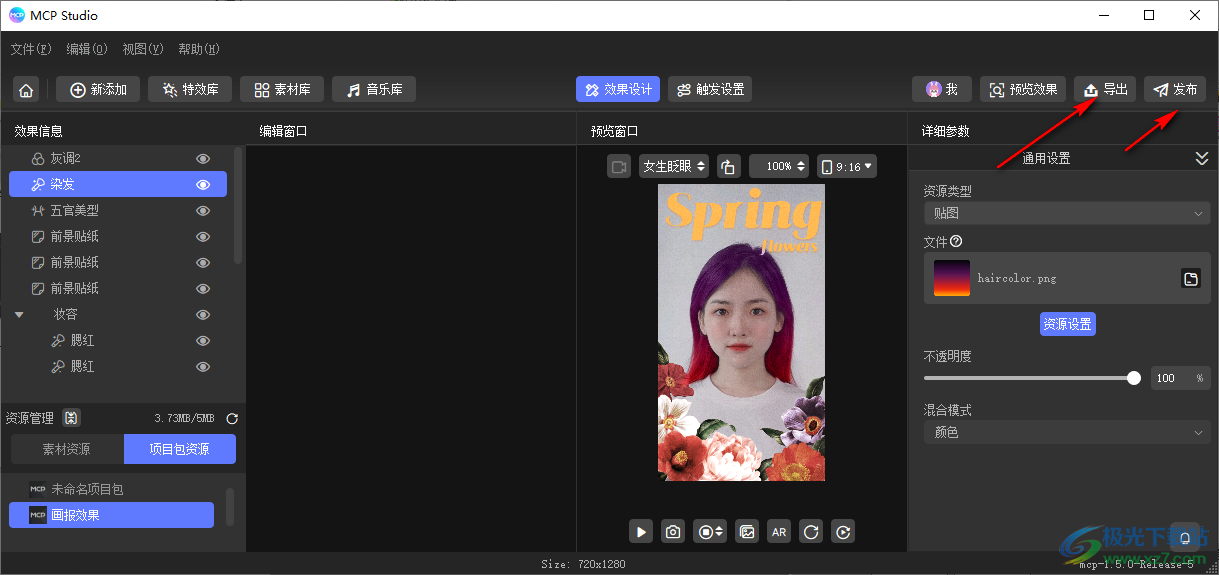Select the 灰调2 effect row
Screen dimensions: 1219x575
(118, 159)
